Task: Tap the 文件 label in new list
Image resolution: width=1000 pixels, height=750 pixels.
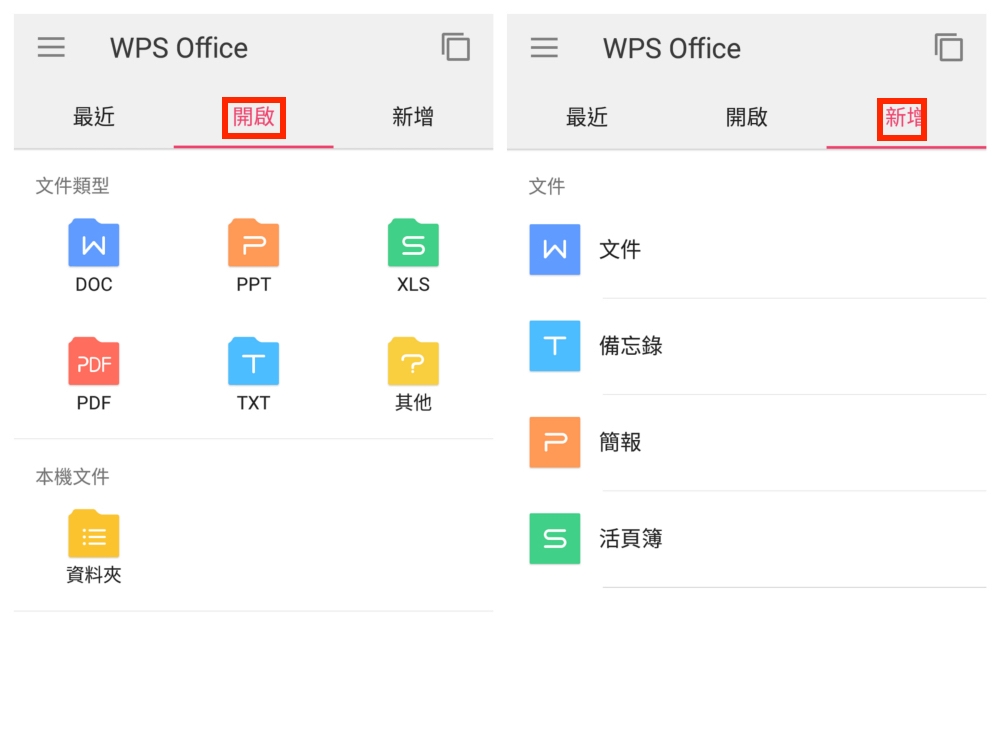Action: click(x=620, y=249)
